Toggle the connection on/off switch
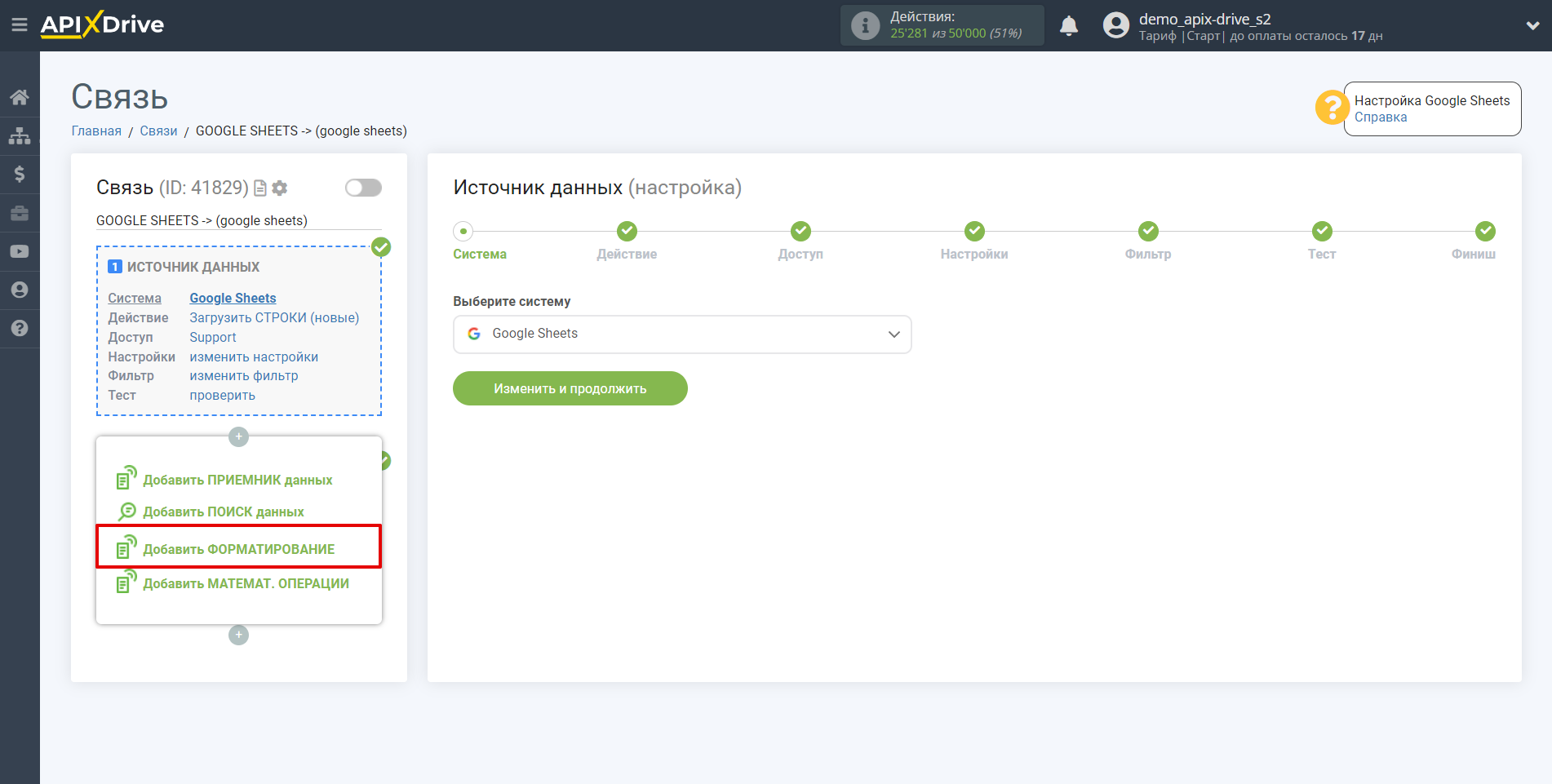This screenshot has width=1552, height=784. pyautogui.click(x=363, y=188)
